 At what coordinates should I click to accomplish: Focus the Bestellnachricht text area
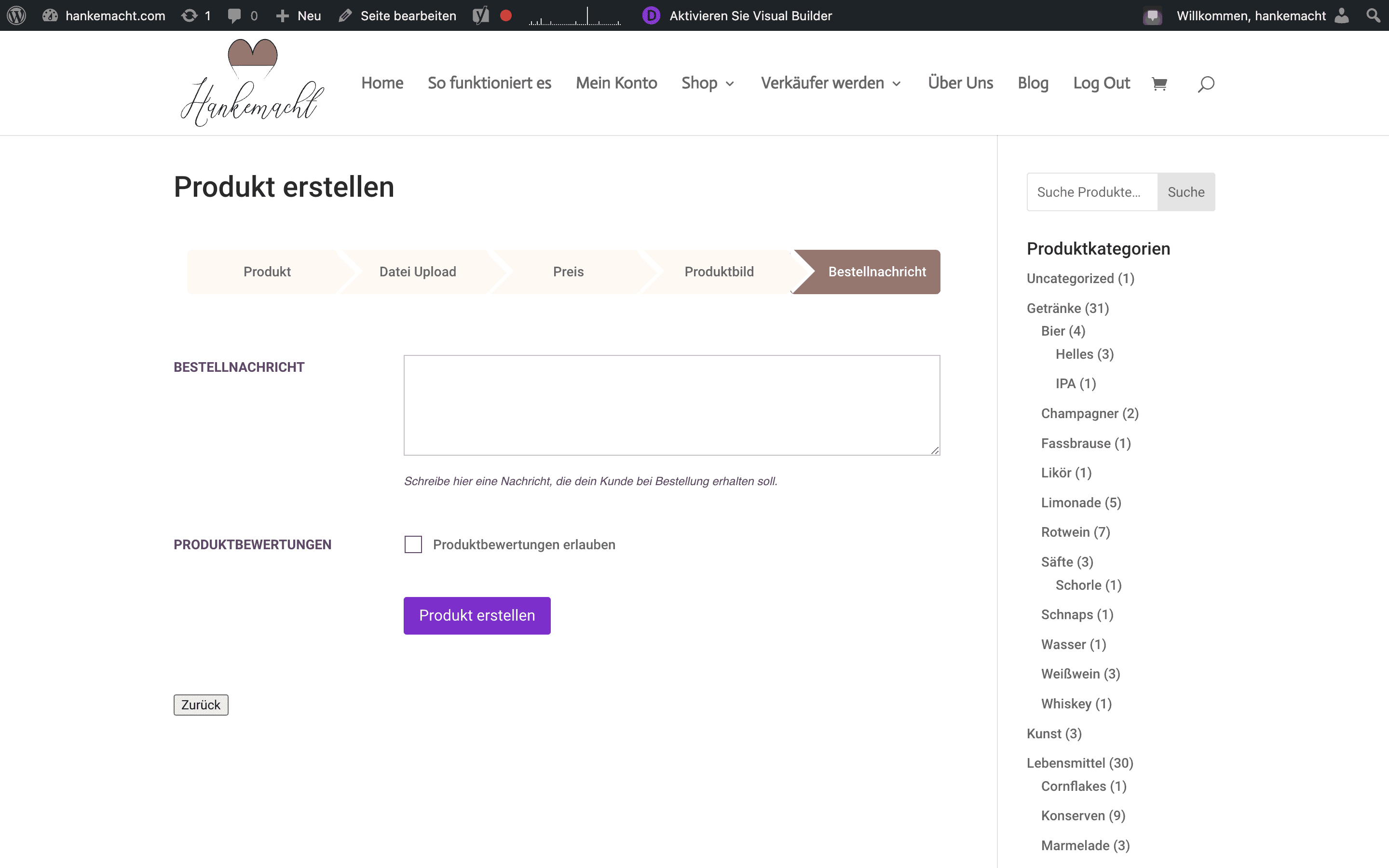tap(671, 405)
